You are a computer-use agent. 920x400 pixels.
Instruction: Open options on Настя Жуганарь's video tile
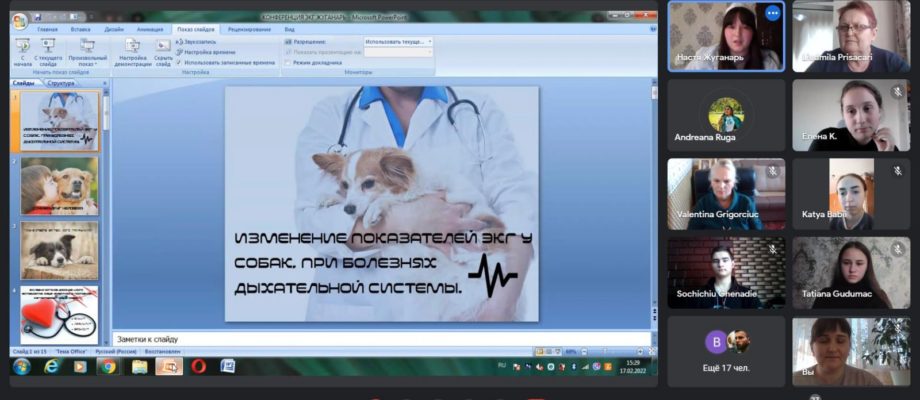[773, 13]
